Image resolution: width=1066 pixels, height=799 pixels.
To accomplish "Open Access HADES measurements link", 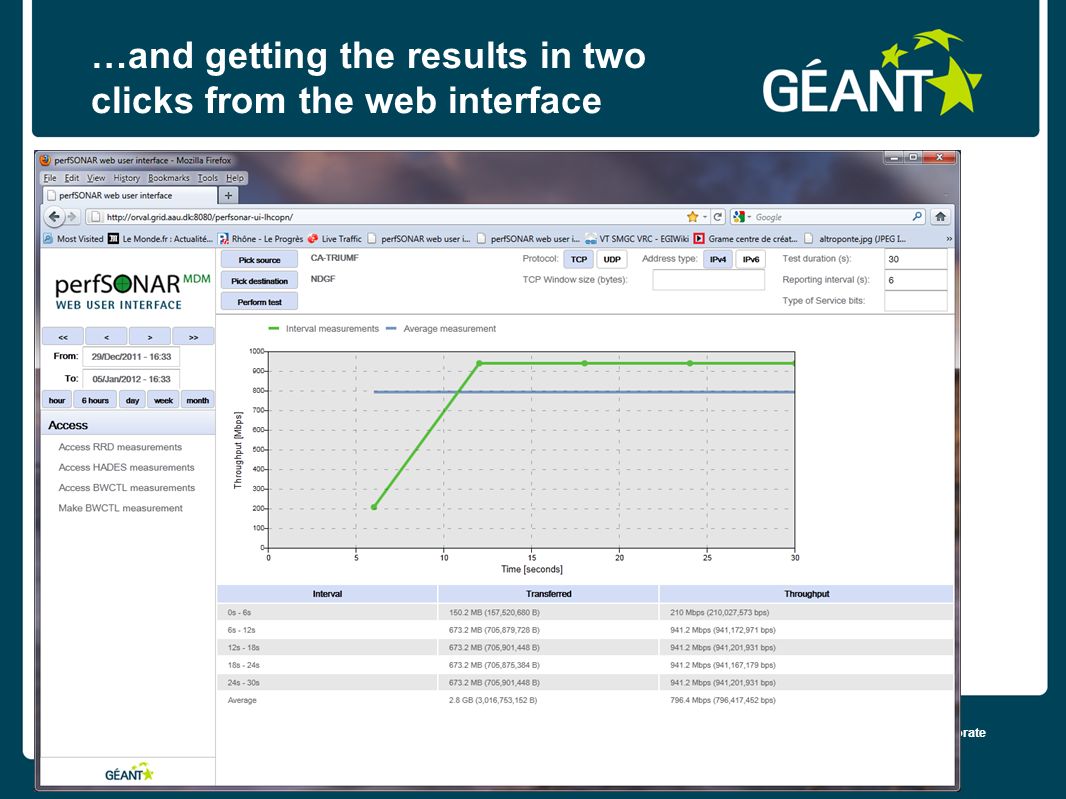I will pyautogui.click(x=126, y=467).
